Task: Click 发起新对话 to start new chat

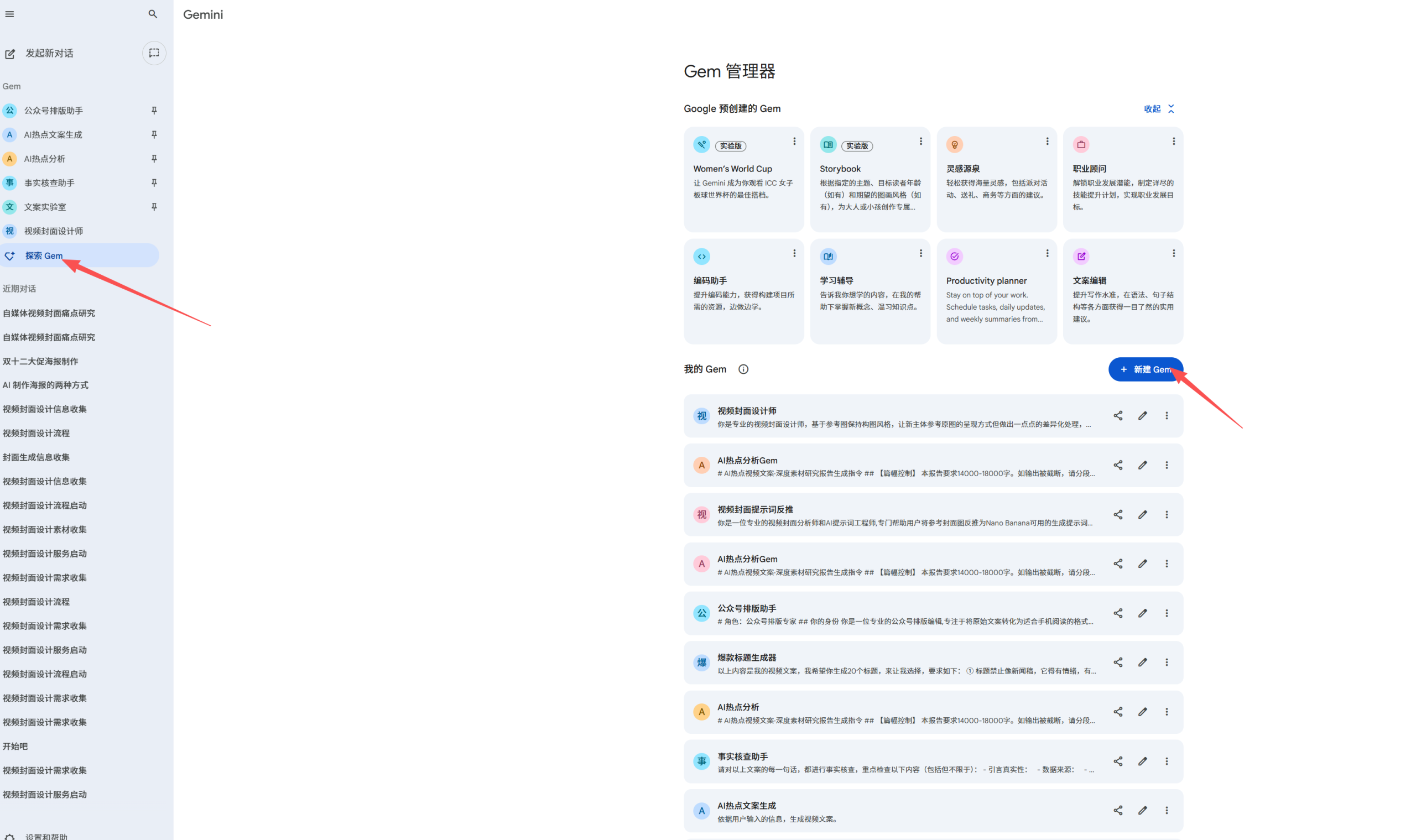Action: tap(49, 53)
